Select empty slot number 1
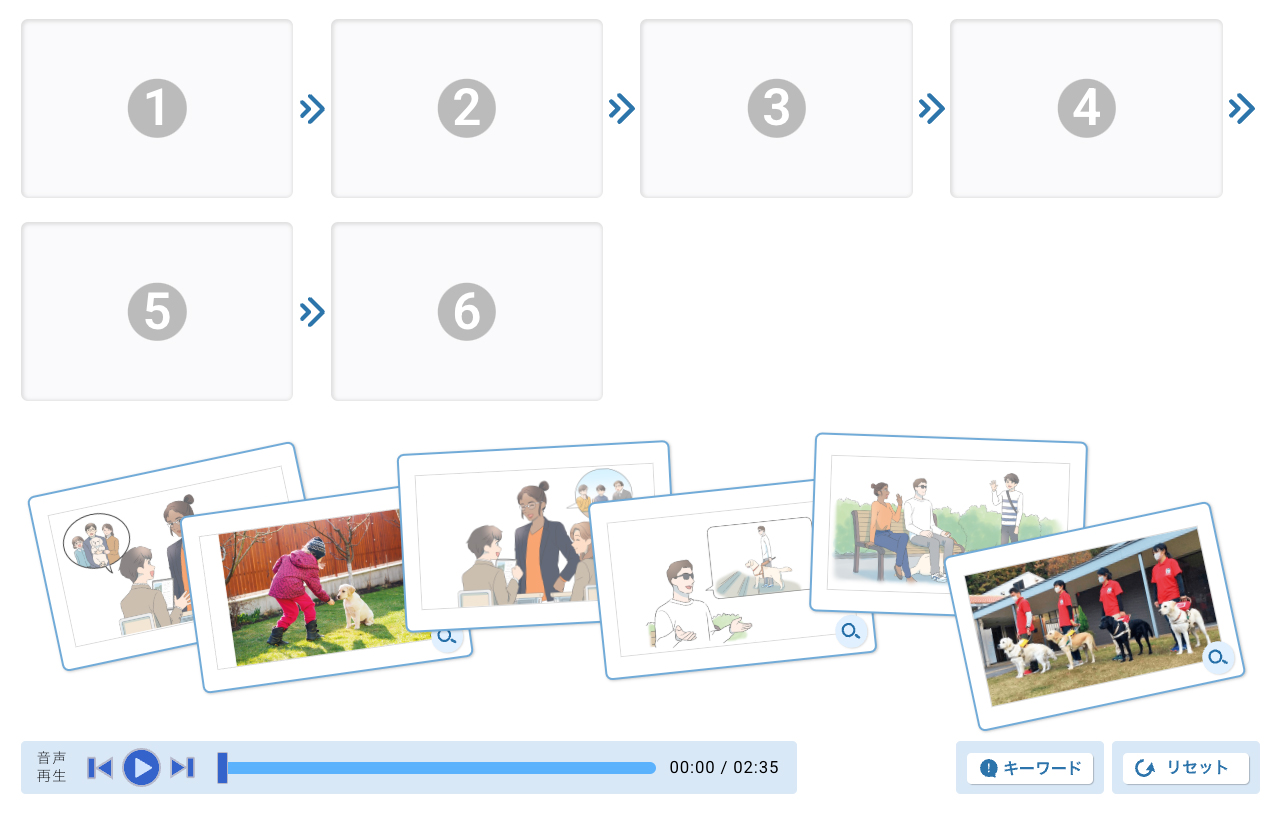This screenshot has height=814, width=1280. click(157, 108)
